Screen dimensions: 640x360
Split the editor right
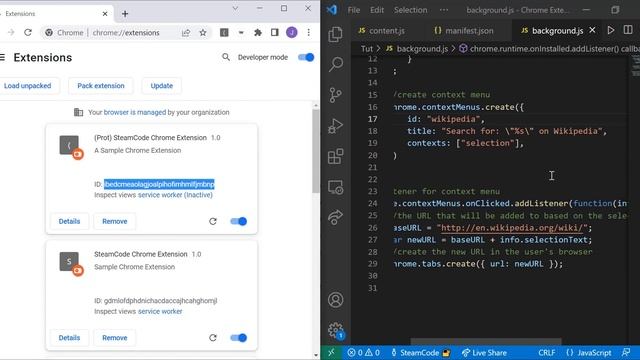tap(628, 30)
